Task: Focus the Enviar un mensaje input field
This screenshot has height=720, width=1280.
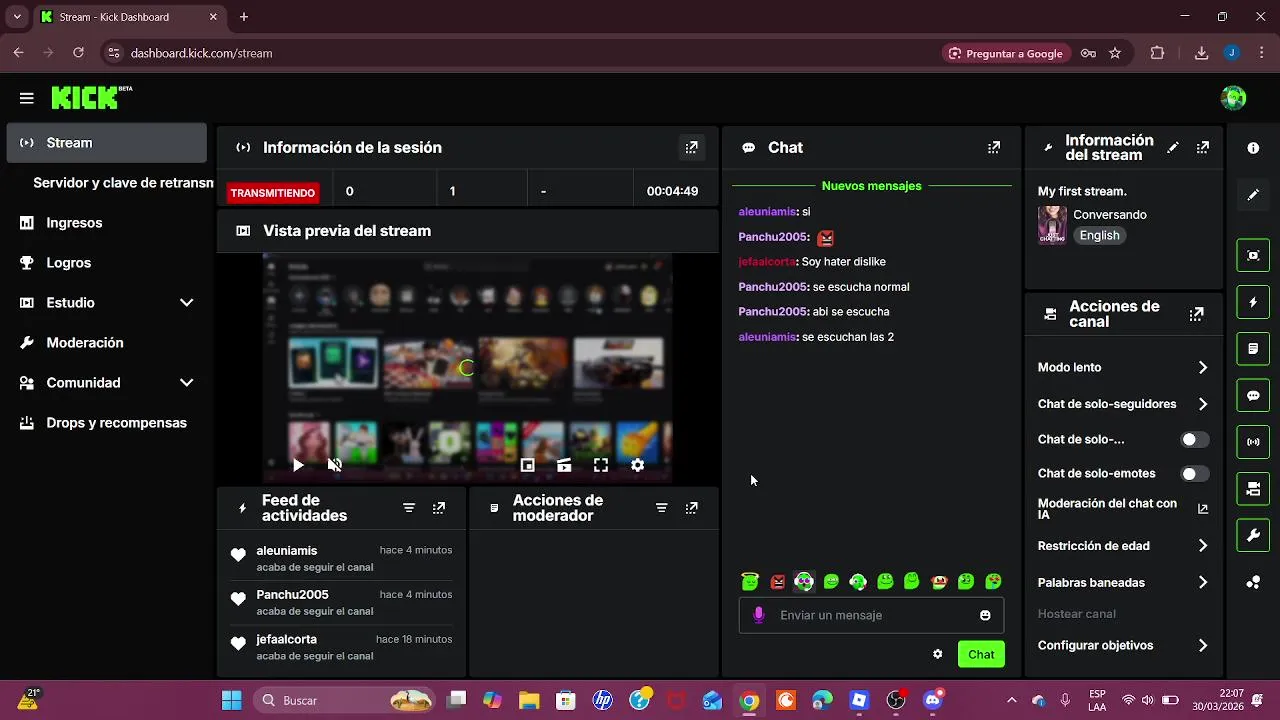Action: click(871, 615)
